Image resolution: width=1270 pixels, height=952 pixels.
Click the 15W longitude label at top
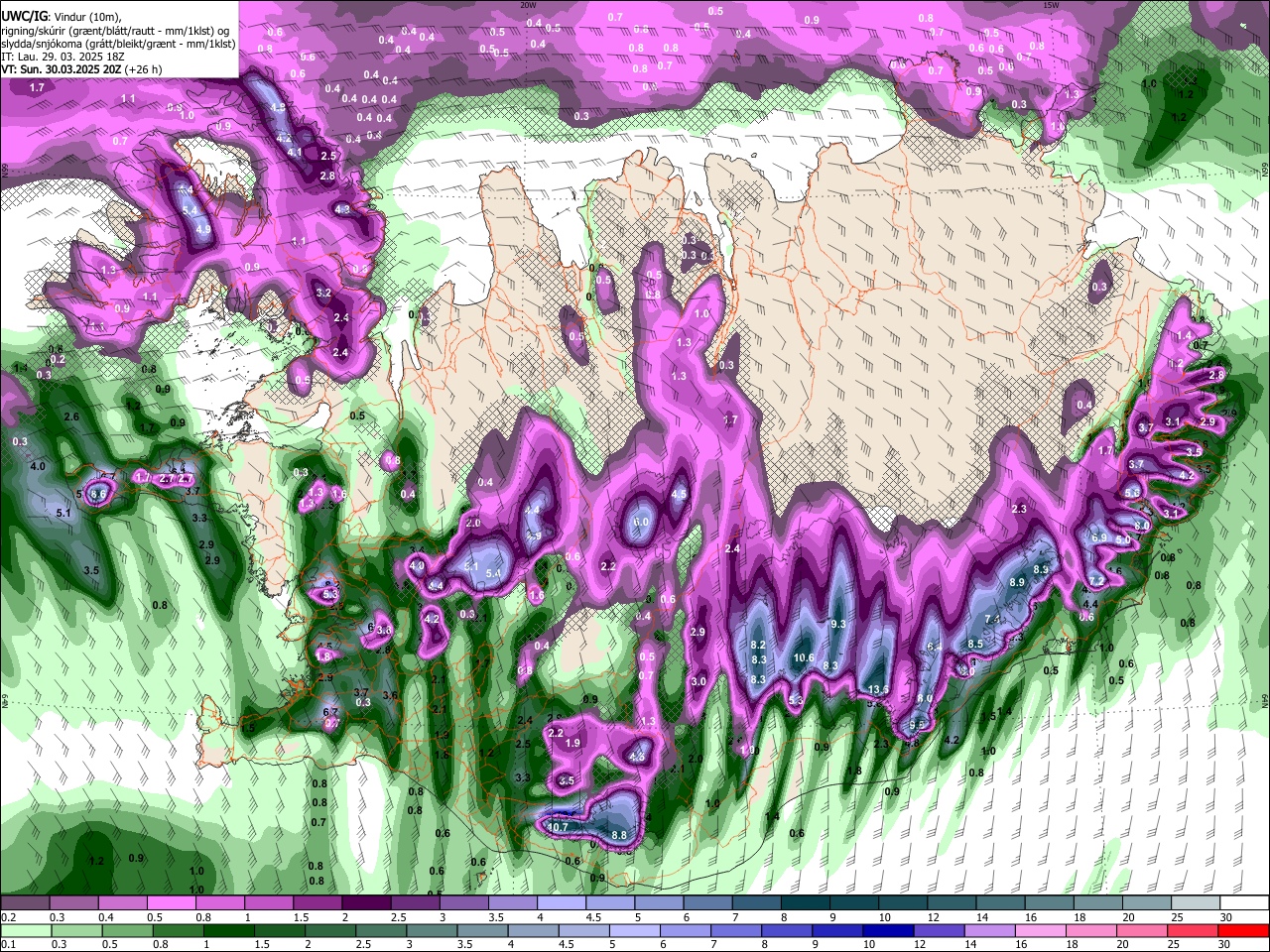(x=1051, y=5)
